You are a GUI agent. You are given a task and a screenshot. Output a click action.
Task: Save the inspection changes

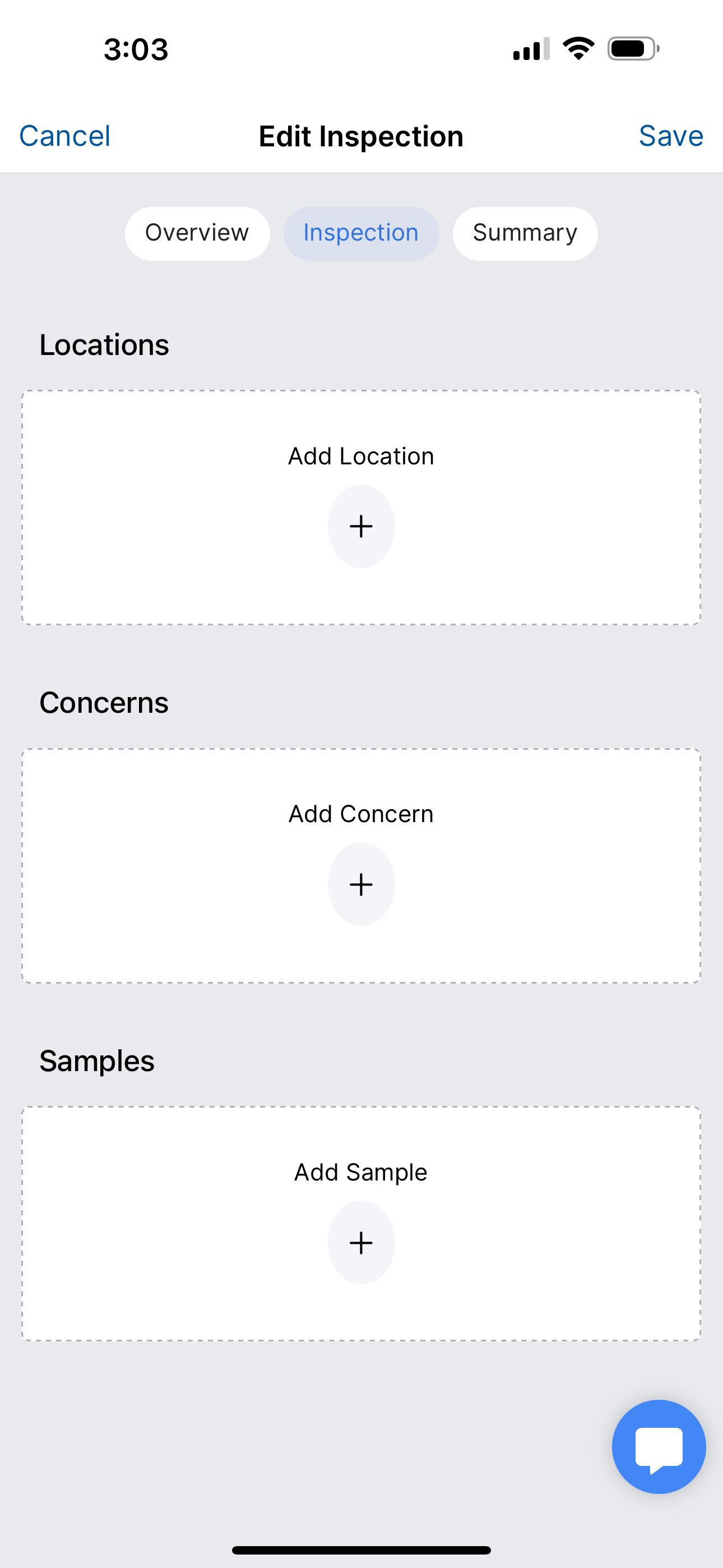[671, 136]
